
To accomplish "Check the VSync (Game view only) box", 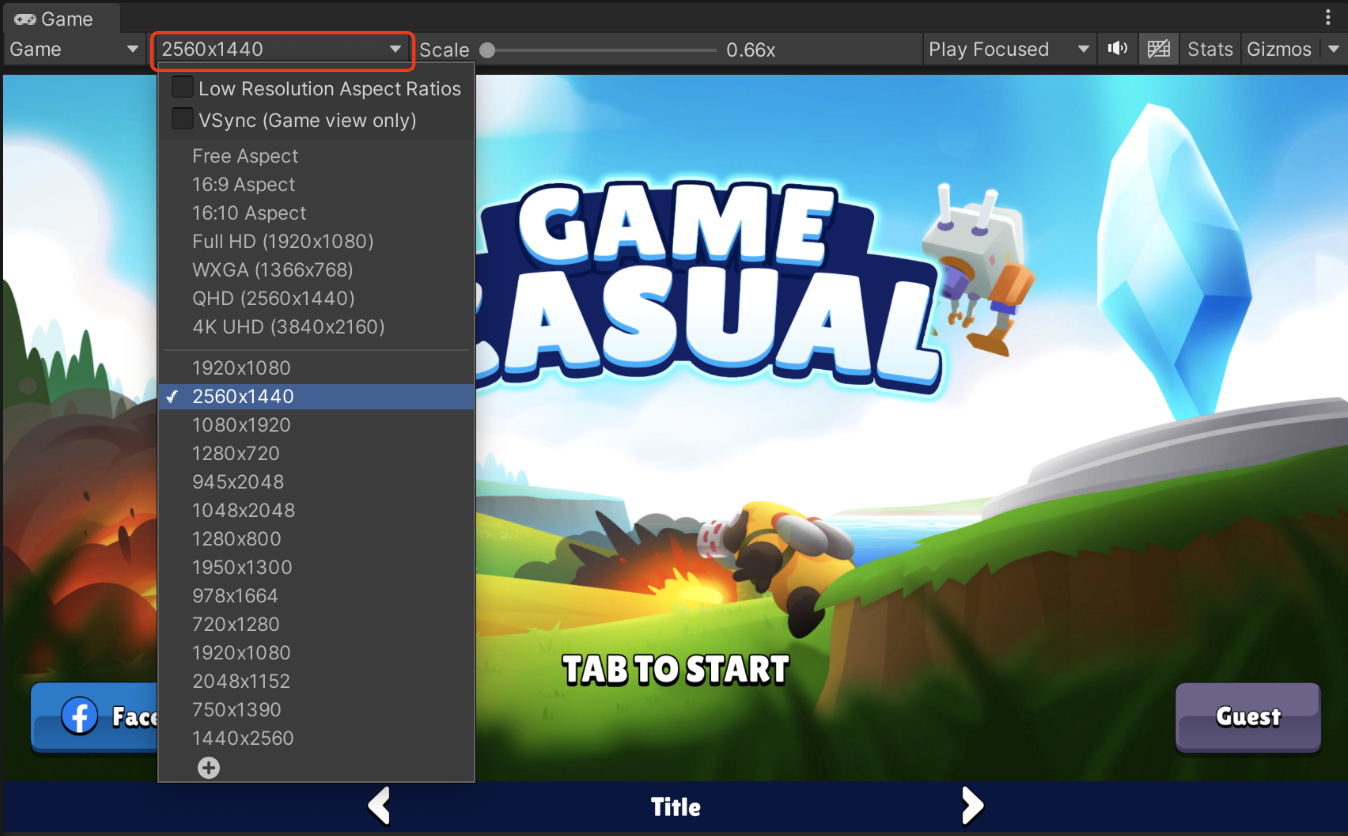I will (182, 120).
